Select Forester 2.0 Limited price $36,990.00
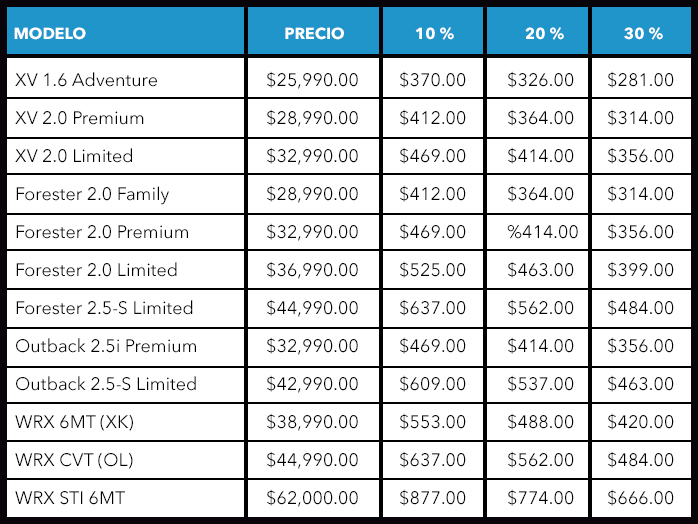 pos(313,270)
